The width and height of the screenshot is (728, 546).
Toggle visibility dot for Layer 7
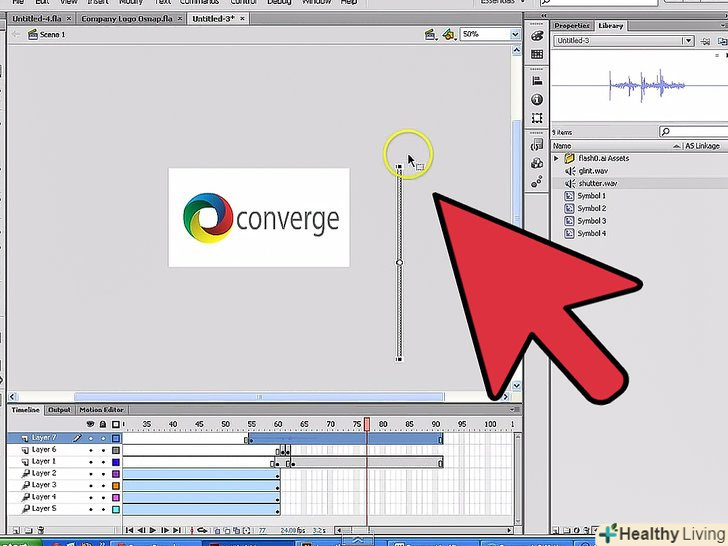tap(91, 438)
